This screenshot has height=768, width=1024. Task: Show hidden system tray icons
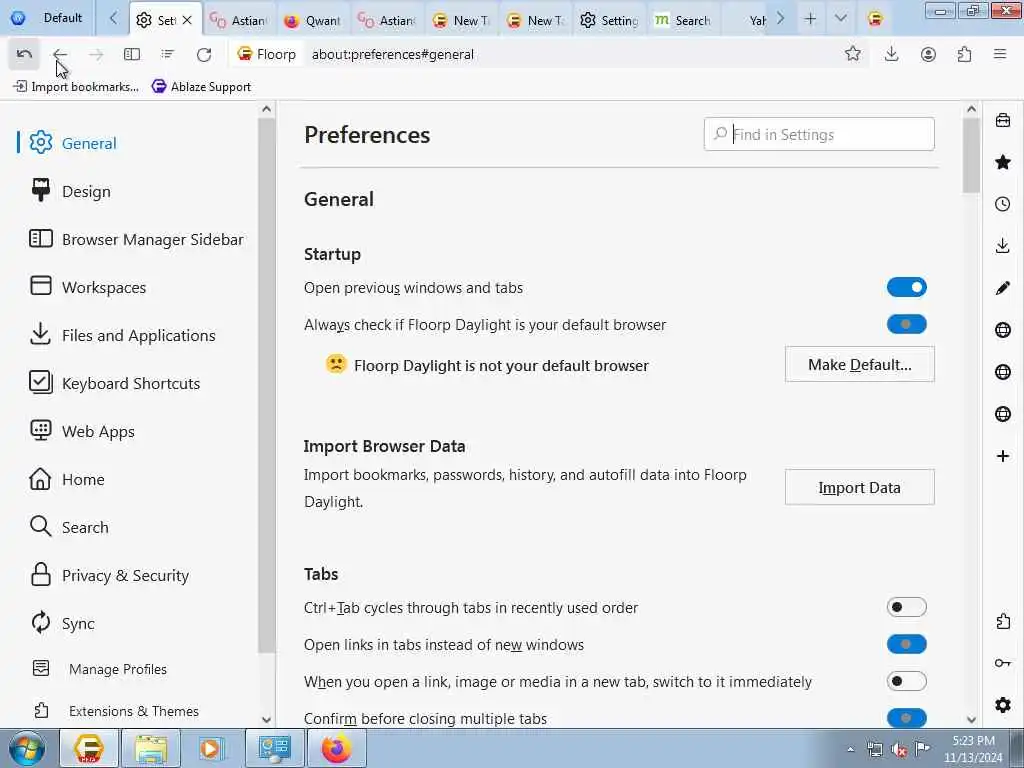850,750
